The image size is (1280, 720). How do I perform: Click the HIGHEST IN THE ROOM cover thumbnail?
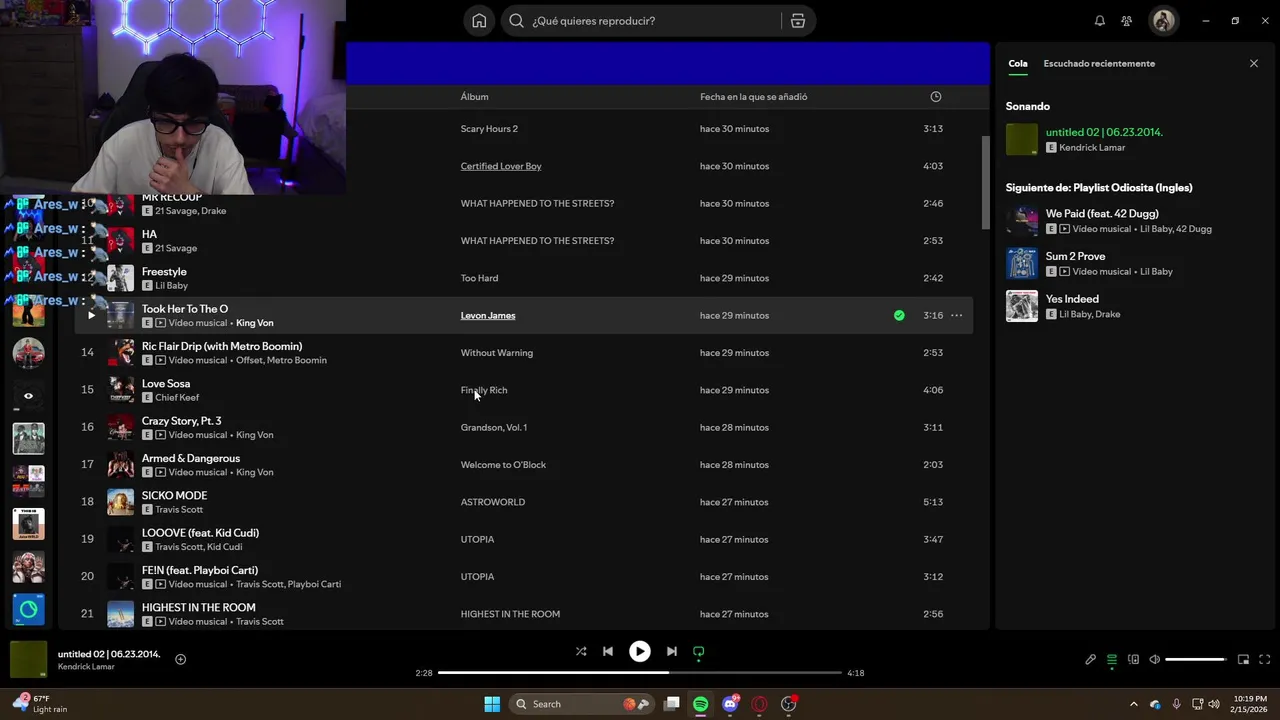pos(121,614)
